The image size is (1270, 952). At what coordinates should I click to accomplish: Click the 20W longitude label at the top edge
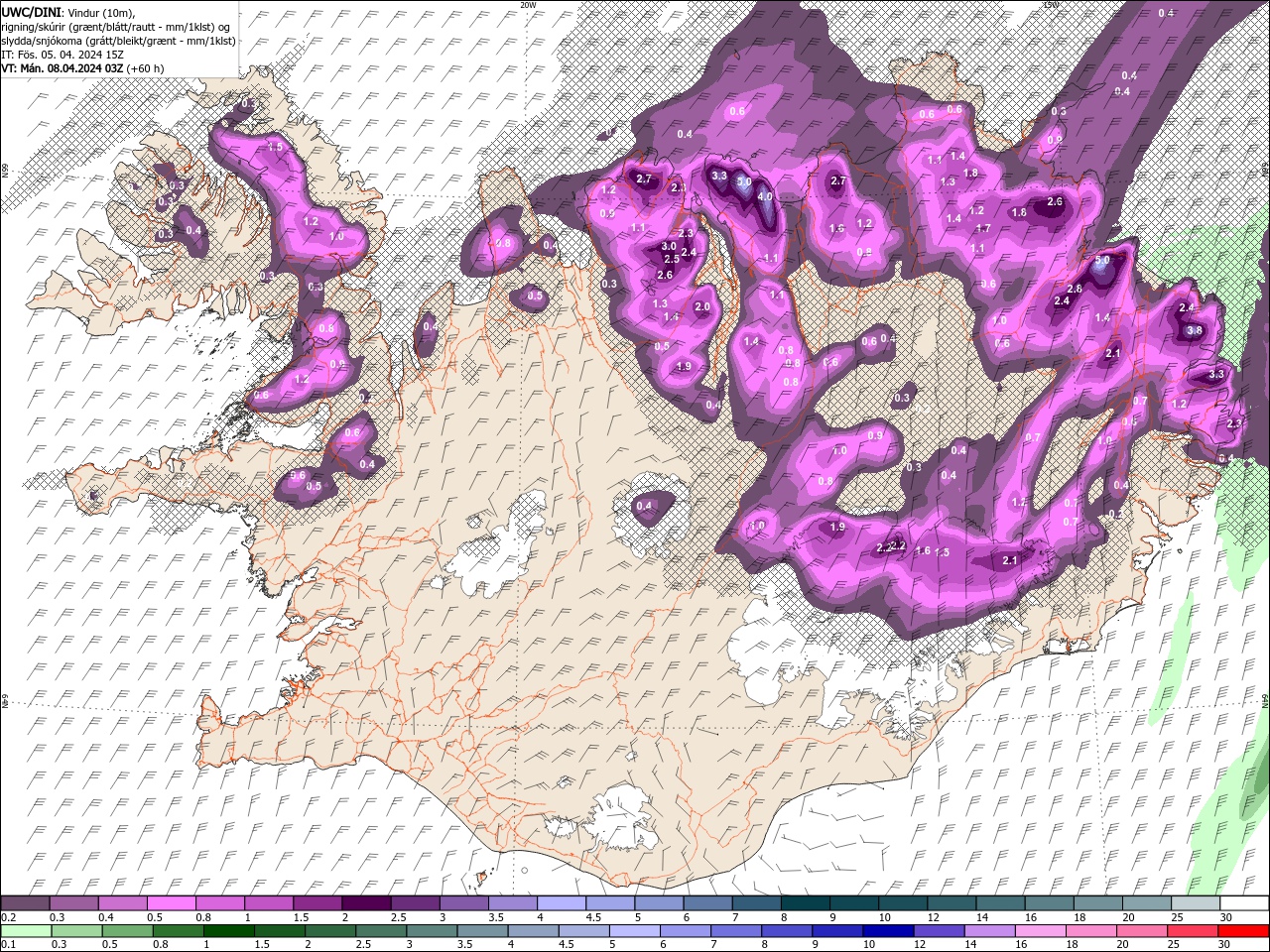point(528,5)
